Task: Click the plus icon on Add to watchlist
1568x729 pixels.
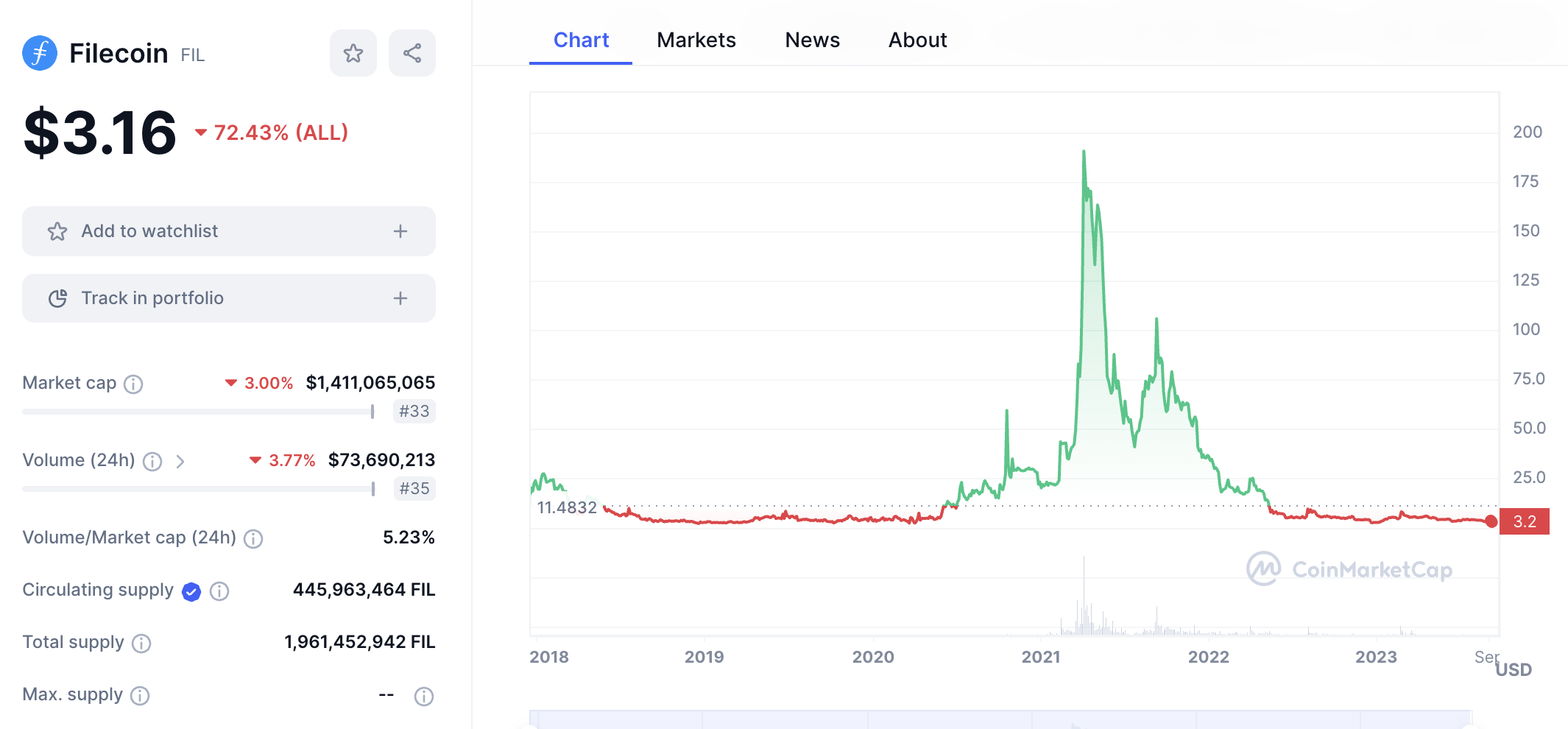Action: pyautogui.click(x=400, y=231)
